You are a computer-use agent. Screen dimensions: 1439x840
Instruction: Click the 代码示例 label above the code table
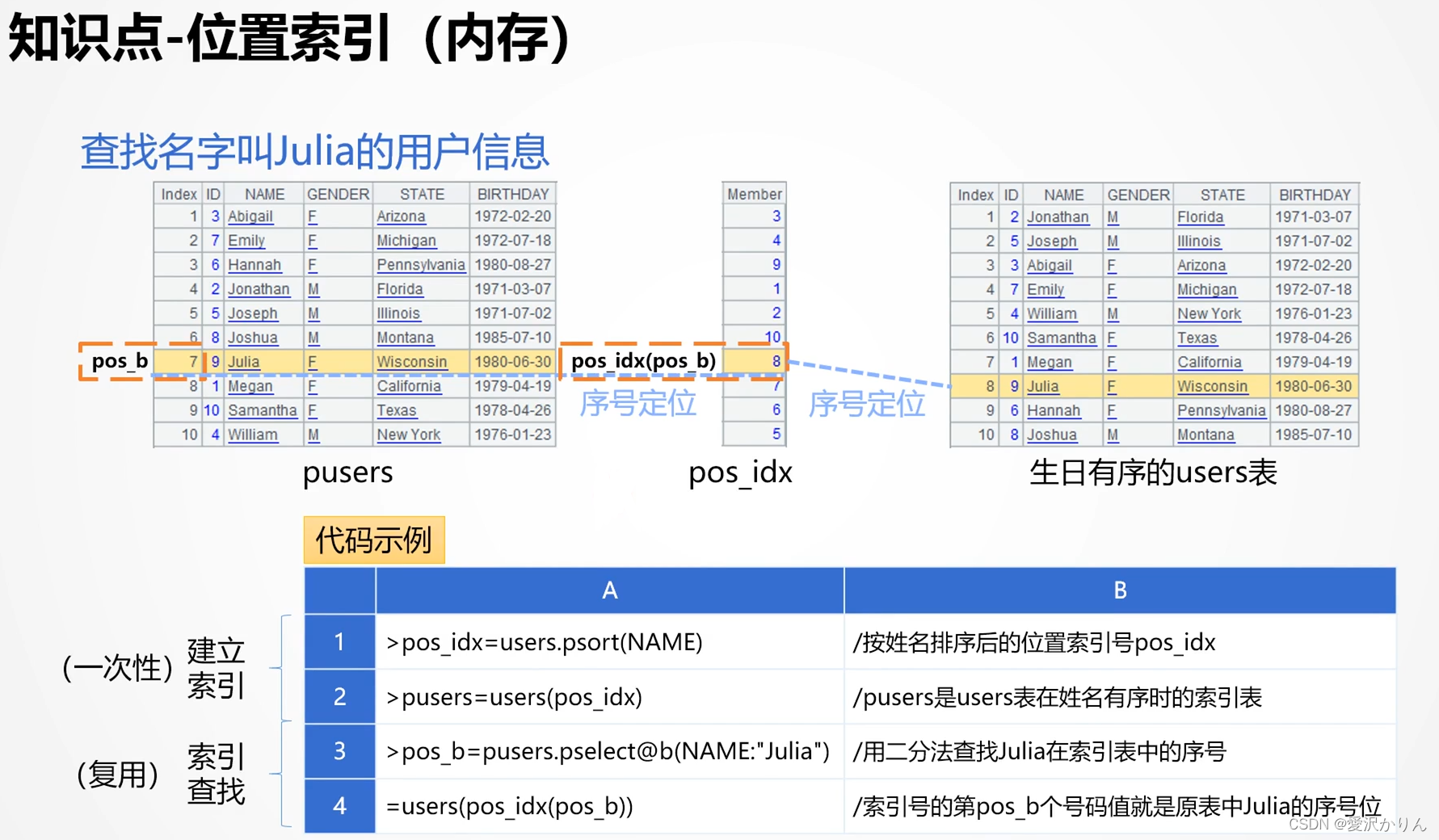pos(373,540)
